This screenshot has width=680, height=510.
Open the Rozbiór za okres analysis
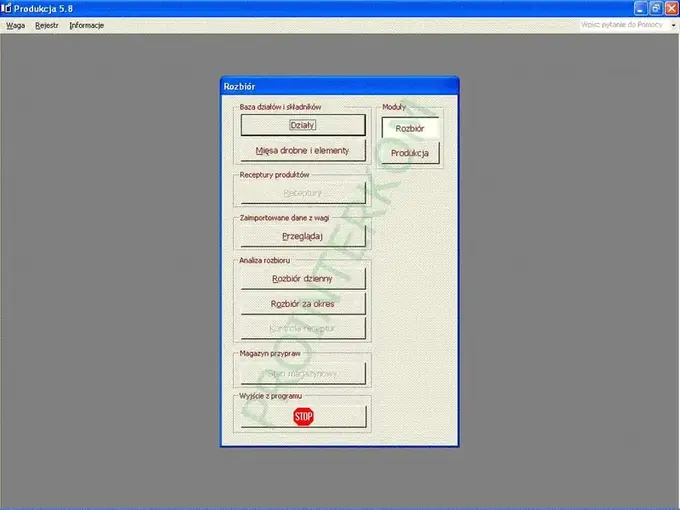303,304
